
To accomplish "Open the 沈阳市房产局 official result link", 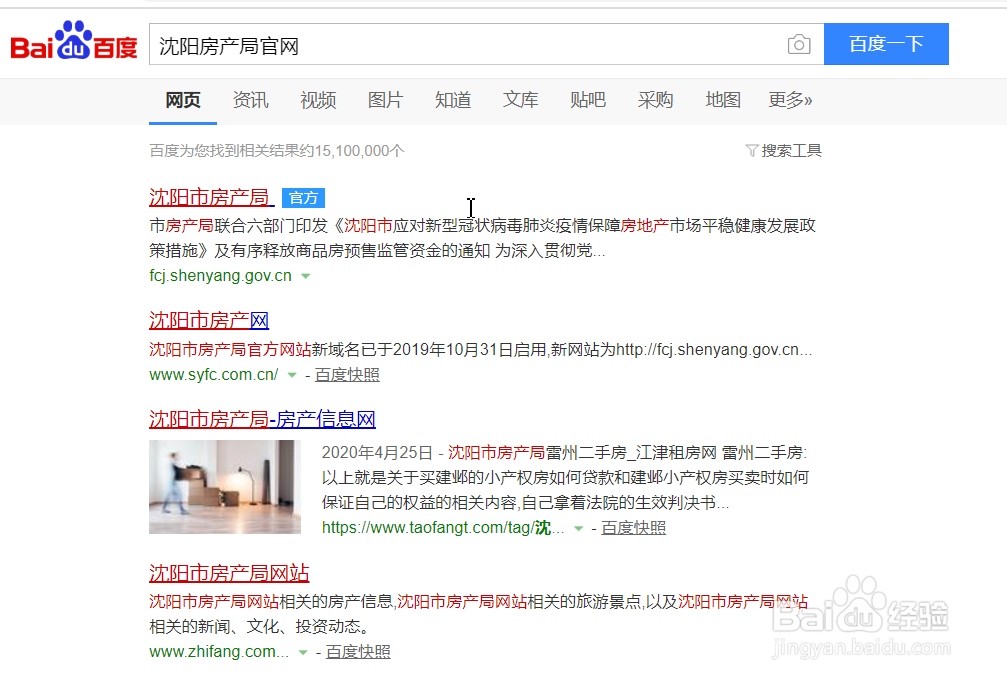I will coord(209,197).
